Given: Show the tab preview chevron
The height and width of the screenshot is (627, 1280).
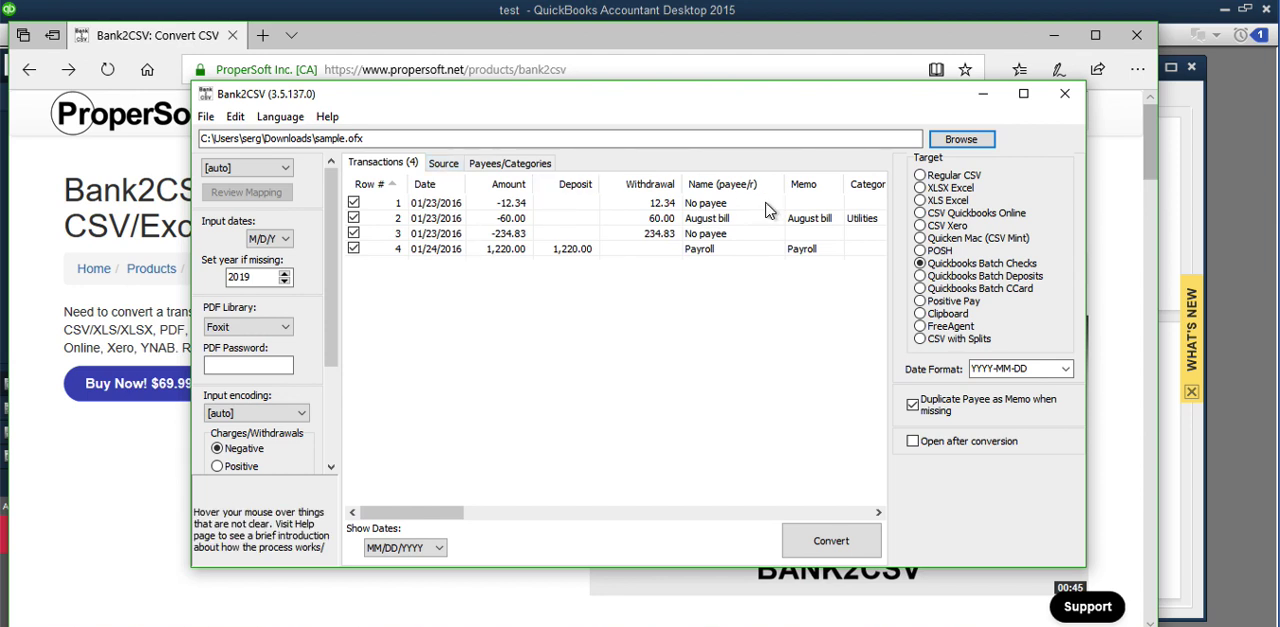Looking at the screenshot, I should 291,35.
